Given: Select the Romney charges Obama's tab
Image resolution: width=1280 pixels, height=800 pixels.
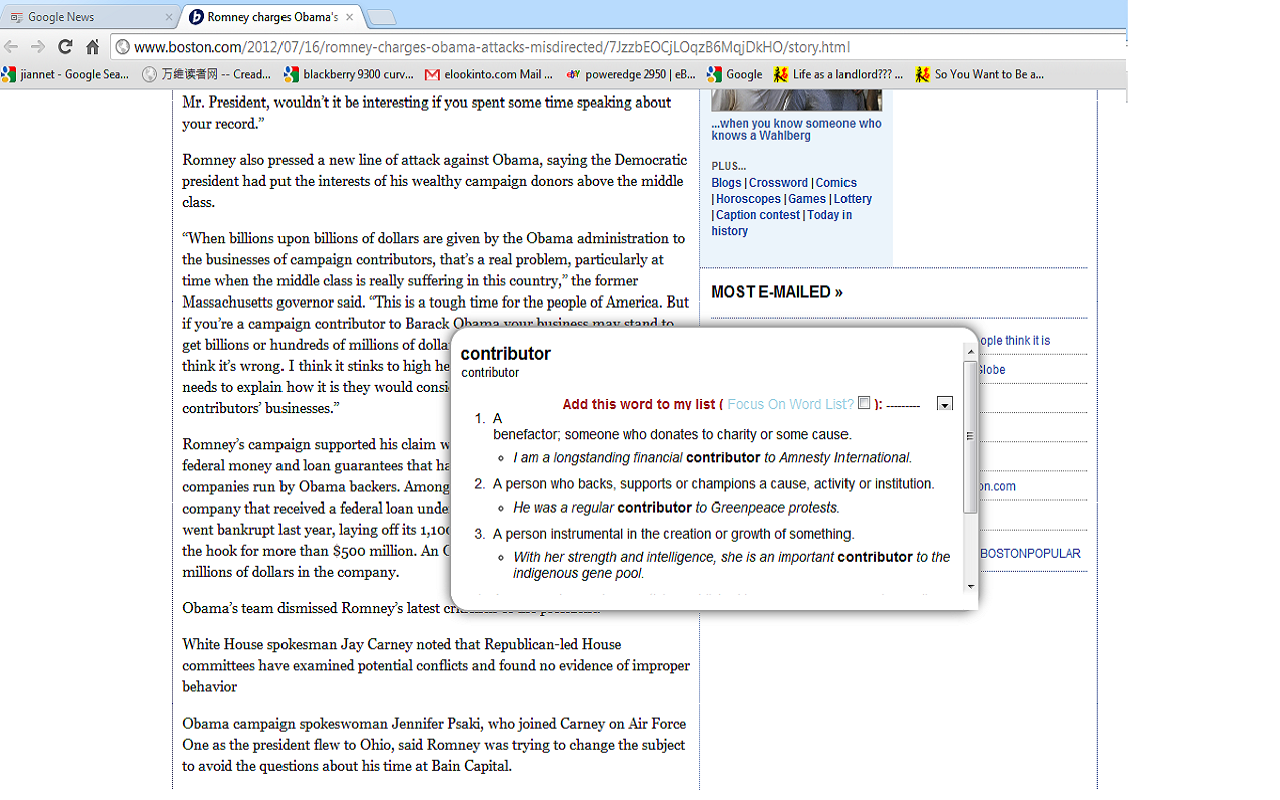Looking at the screenshot, I should pyautogui.click(x=272, y=17).
